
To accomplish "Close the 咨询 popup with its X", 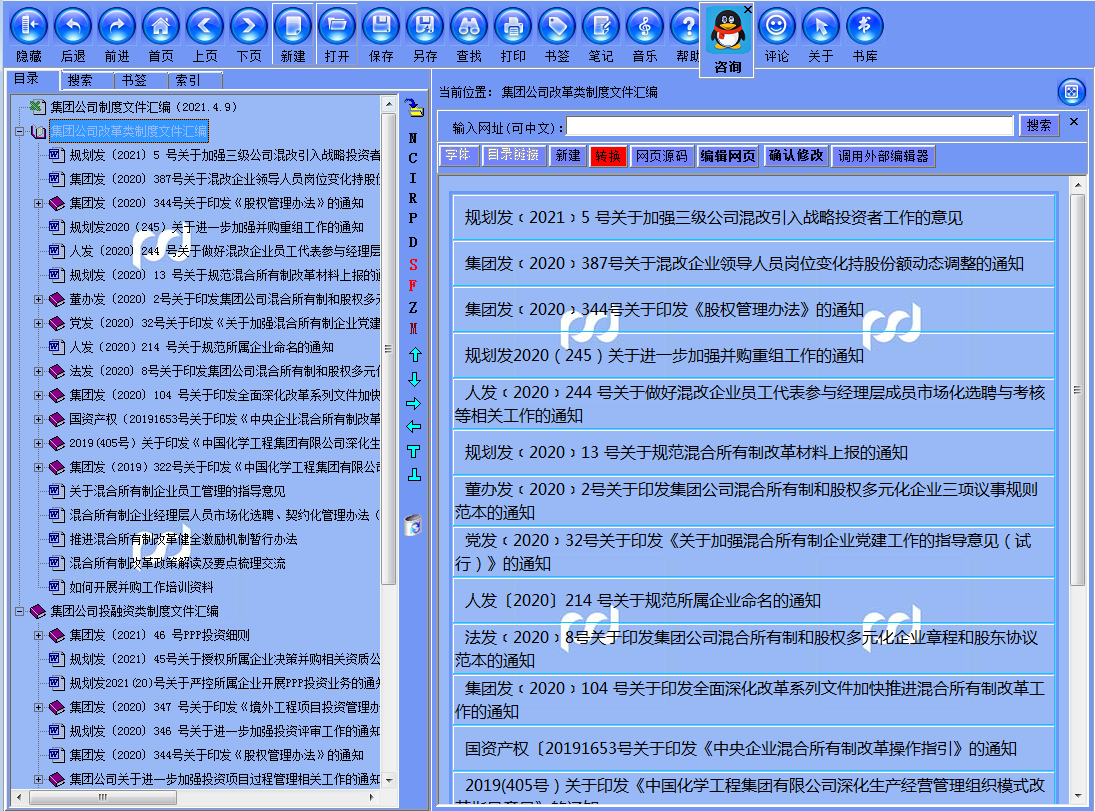I will 747,9.
